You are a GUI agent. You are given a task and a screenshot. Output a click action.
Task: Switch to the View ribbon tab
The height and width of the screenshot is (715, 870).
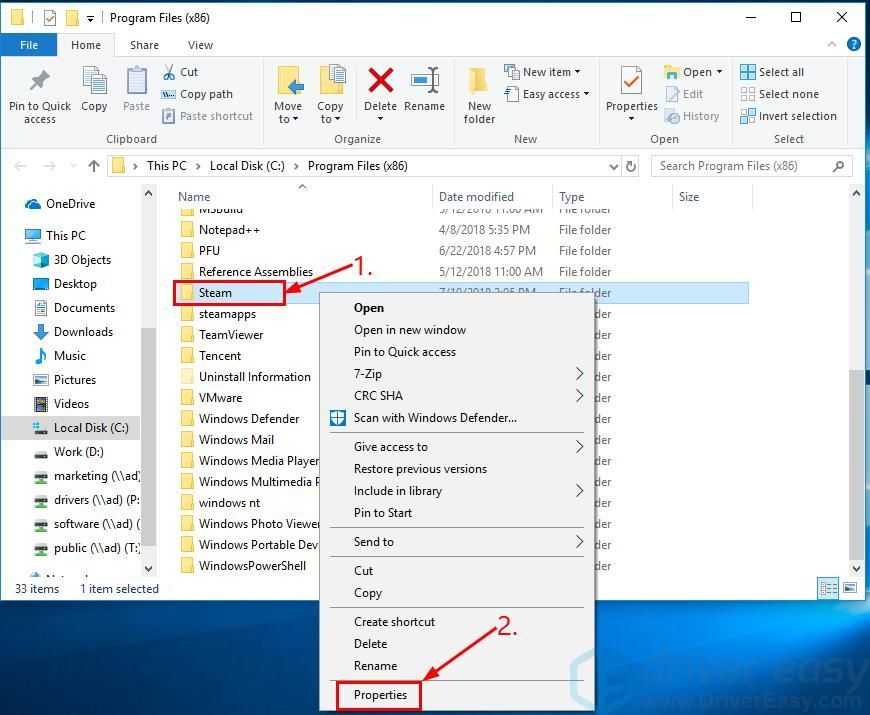[x=200, y=45]
